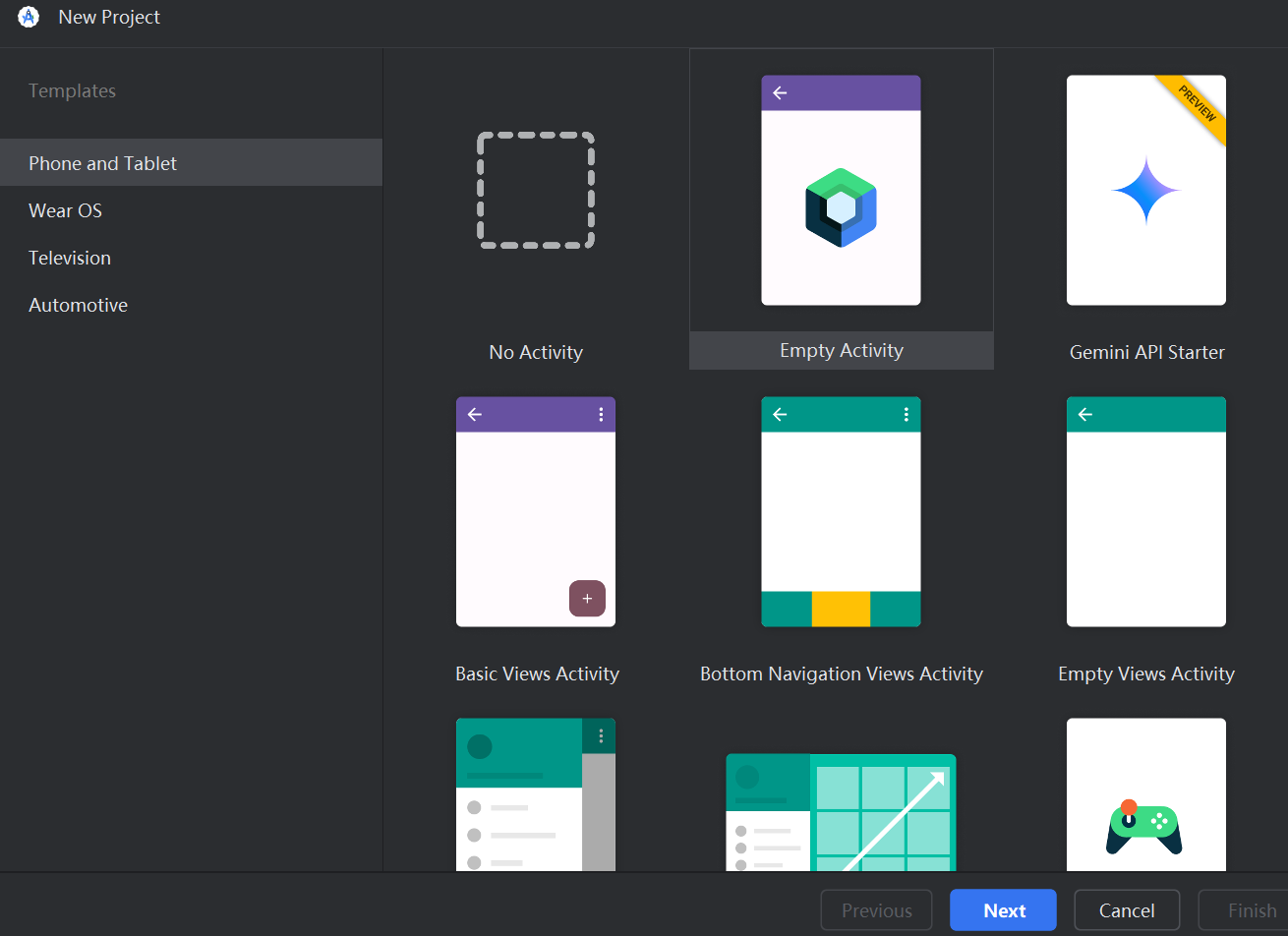
Task: Proceed with the Next button
Action: [x=1003, y=910]
